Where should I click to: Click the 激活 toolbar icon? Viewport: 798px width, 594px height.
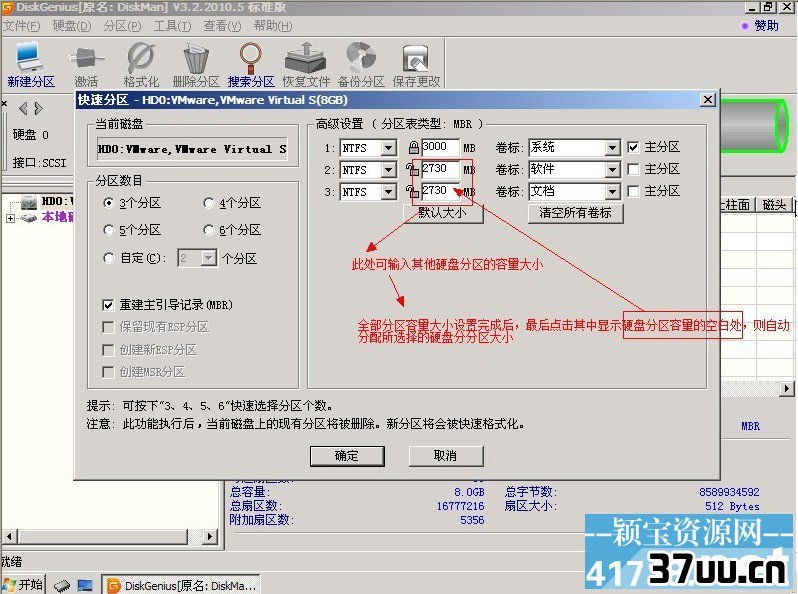point(86,64)
